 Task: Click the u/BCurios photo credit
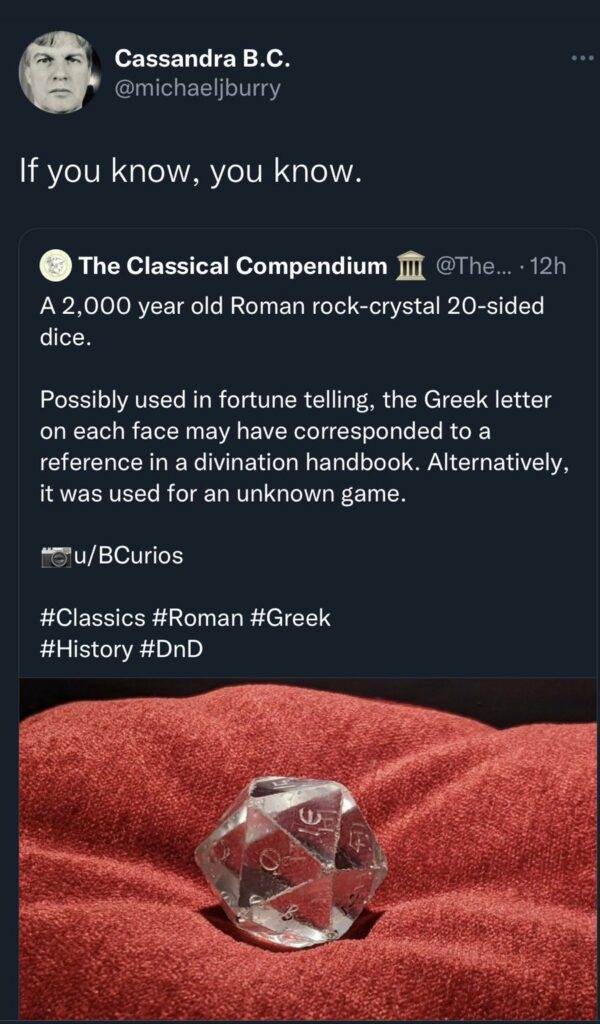128,556
